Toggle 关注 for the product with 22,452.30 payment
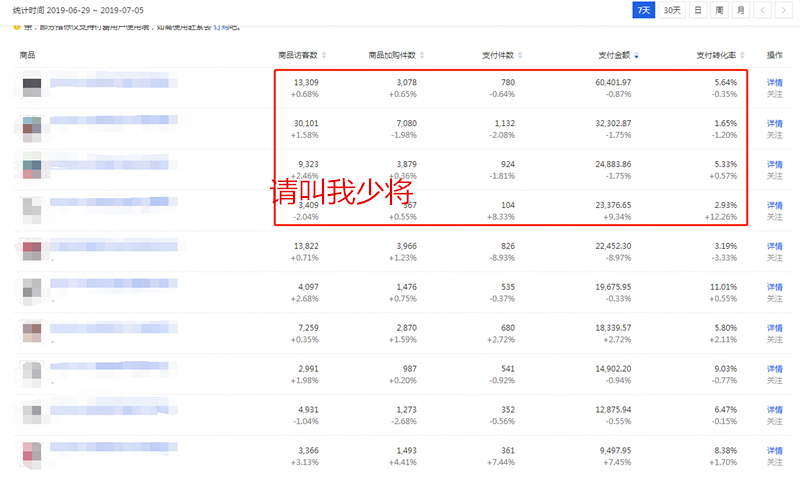 pos(774,258)
